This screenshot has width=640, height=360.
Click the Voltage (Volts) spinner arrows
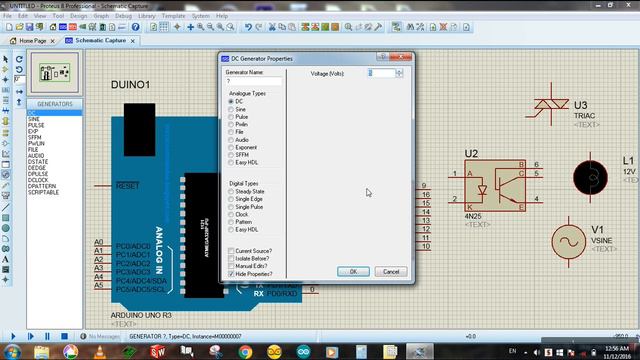pos(399,73)
